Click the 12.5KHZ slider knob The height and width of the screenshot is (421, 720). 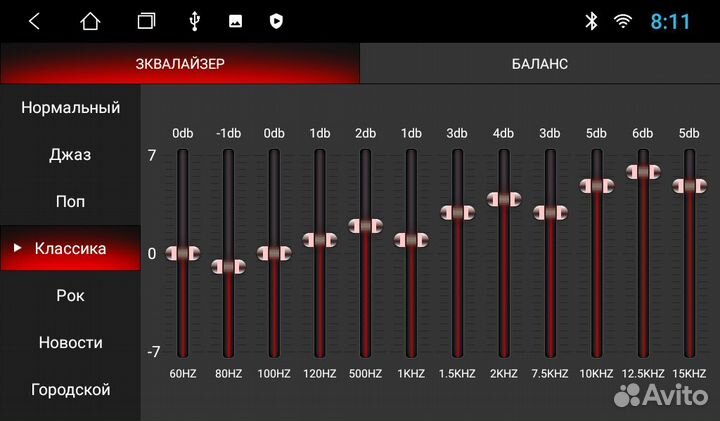[642, 171]
